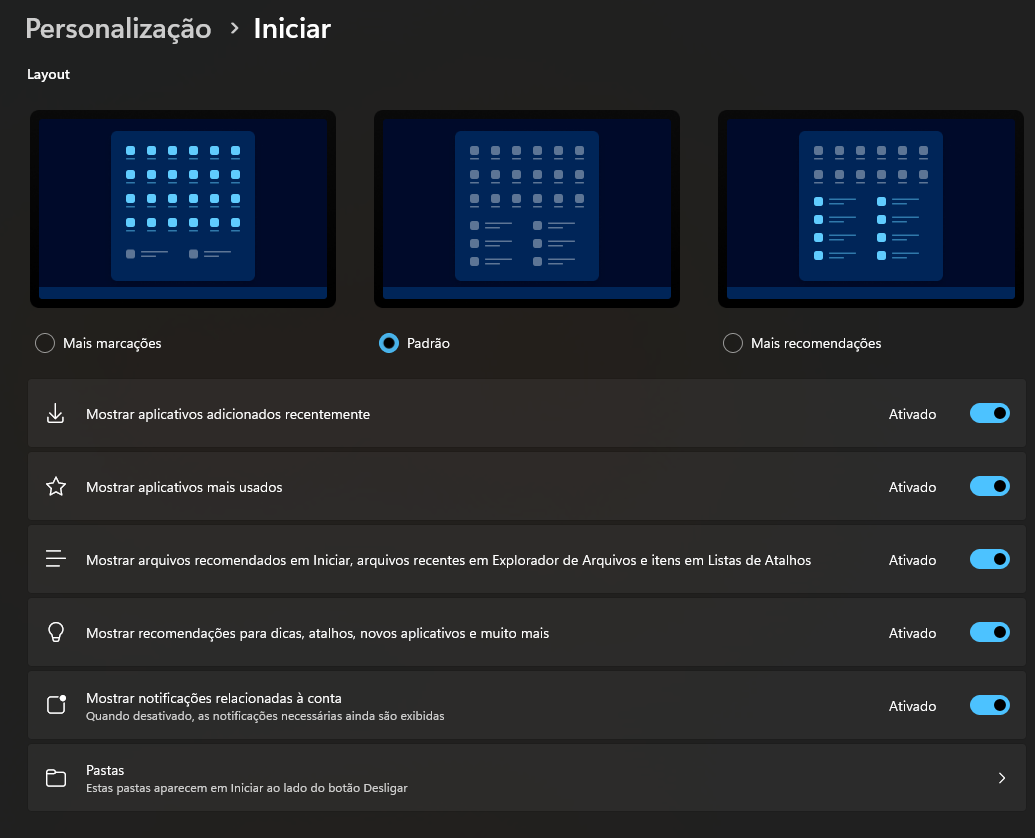Viewport: 1035px width, 838px height.
Task: Click the breadcrumb chevron separator
Action: click(234, 28)
